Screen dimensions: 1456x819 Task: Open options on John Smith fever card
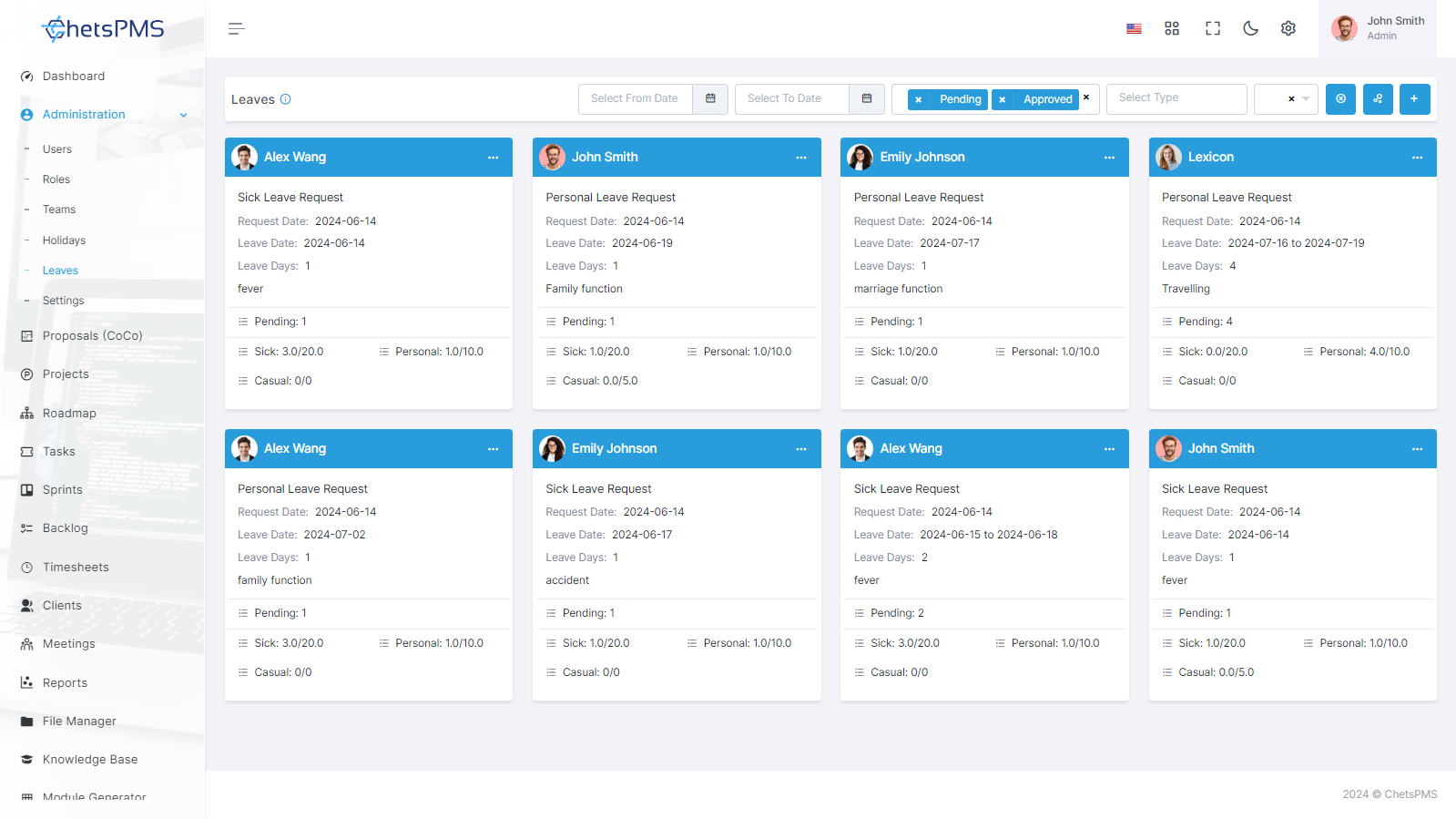1417,449
